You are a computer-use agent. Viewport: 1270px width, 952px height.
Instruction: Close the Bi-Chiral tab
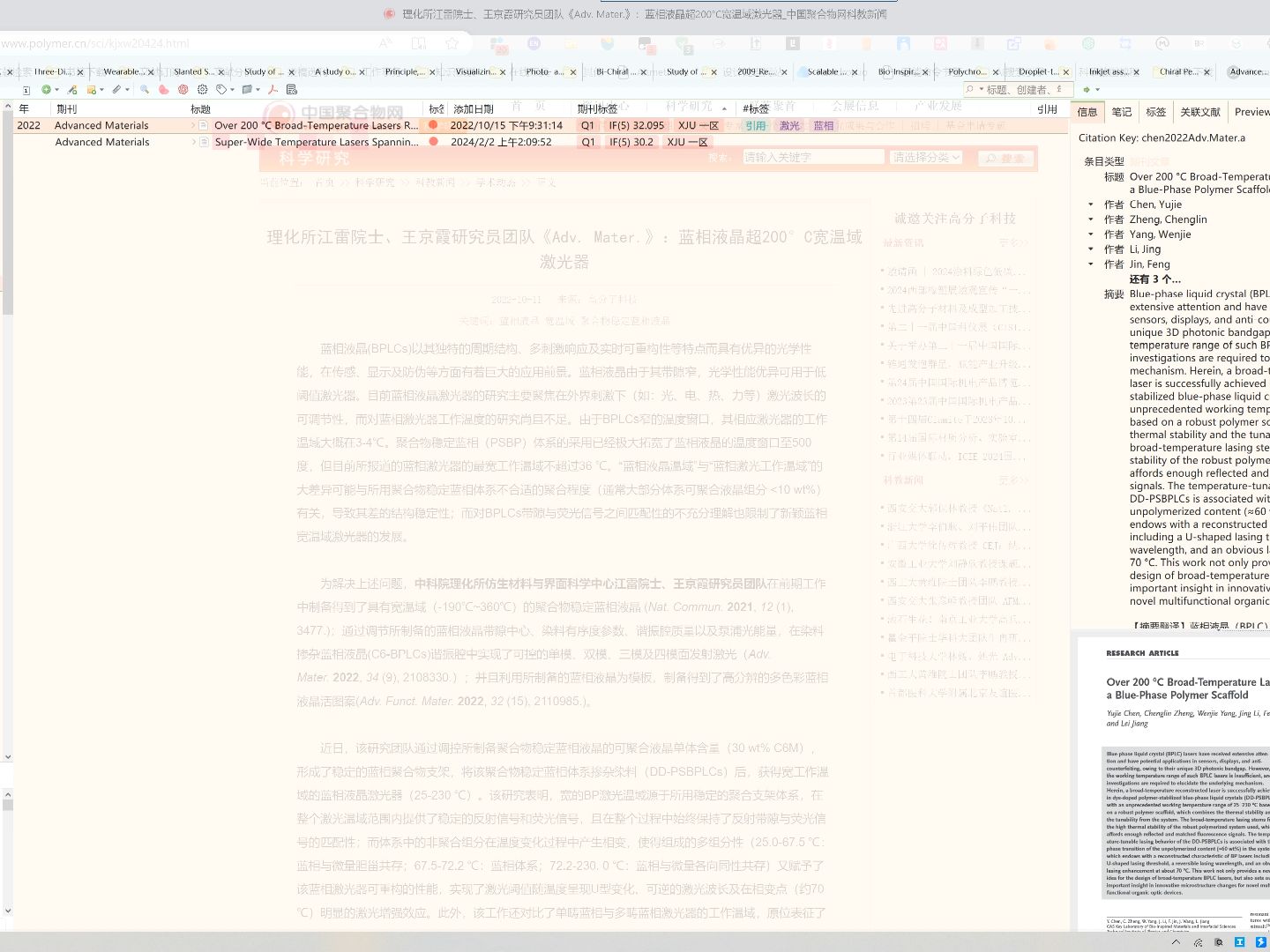point(644,72)
